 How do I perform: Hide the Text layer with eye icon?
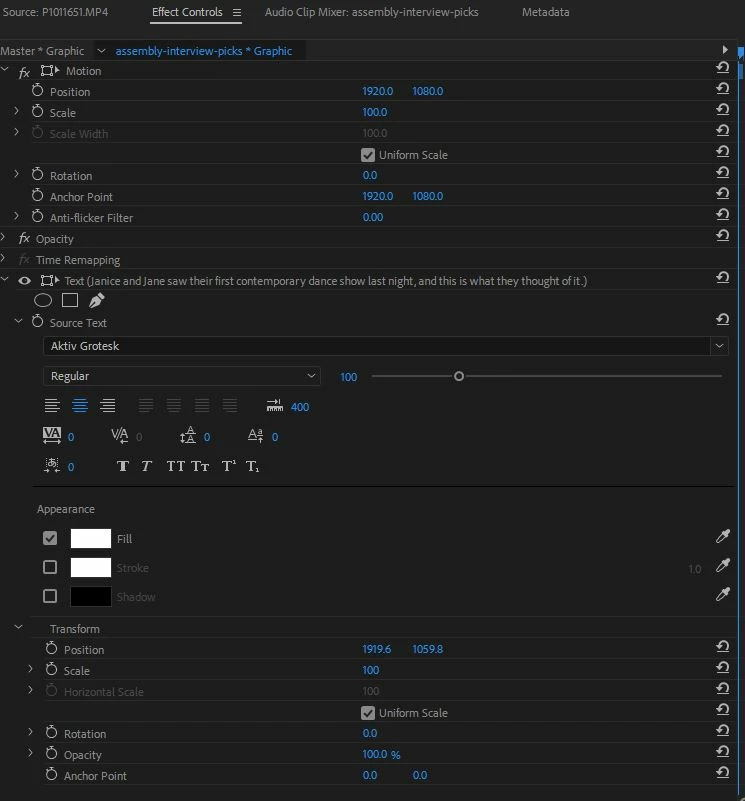point(25,280)
